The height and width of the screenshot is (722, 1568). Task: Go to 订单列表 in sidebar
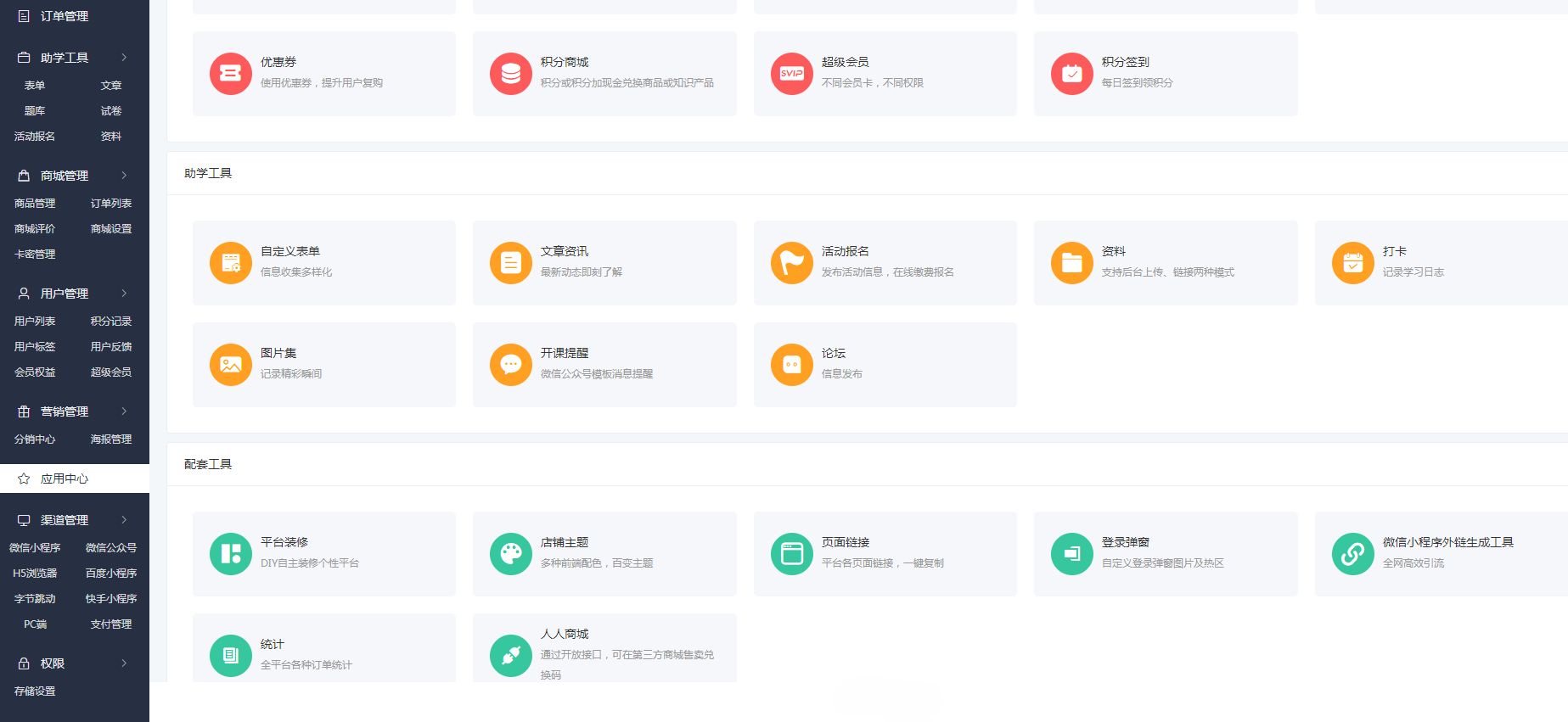point(111,204)
